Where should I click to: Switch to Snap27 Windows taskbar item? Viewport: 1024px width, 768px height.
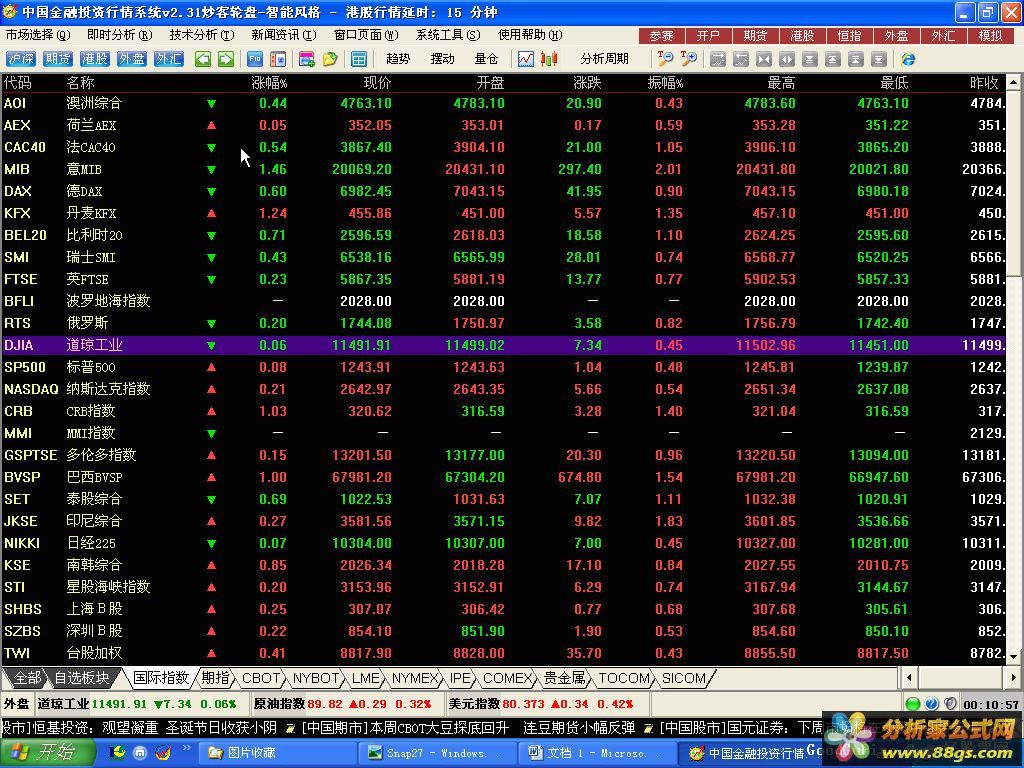pyautogui.click(x=438, y=753)
